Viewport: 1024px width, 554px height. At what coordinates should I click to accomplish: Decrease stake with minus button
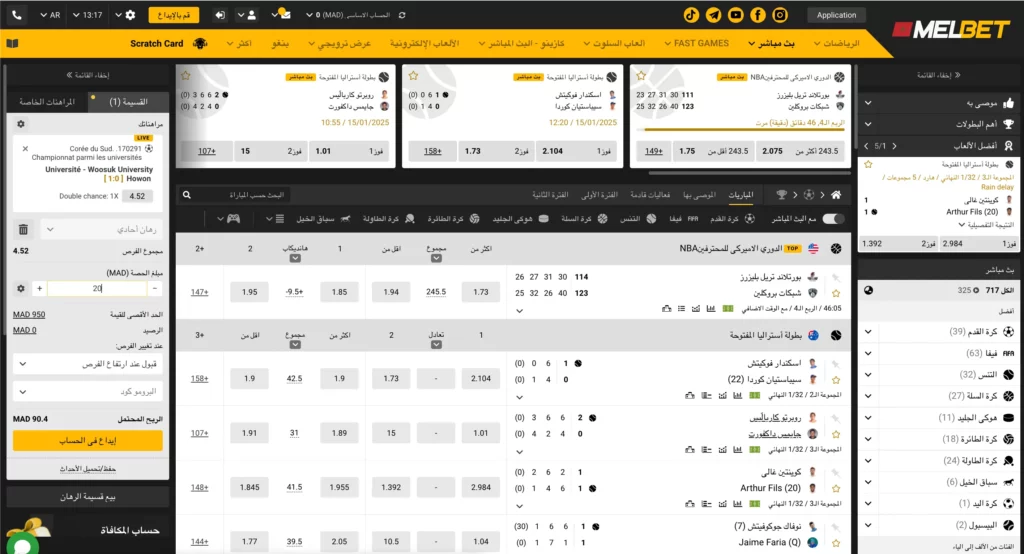(155, 288)
